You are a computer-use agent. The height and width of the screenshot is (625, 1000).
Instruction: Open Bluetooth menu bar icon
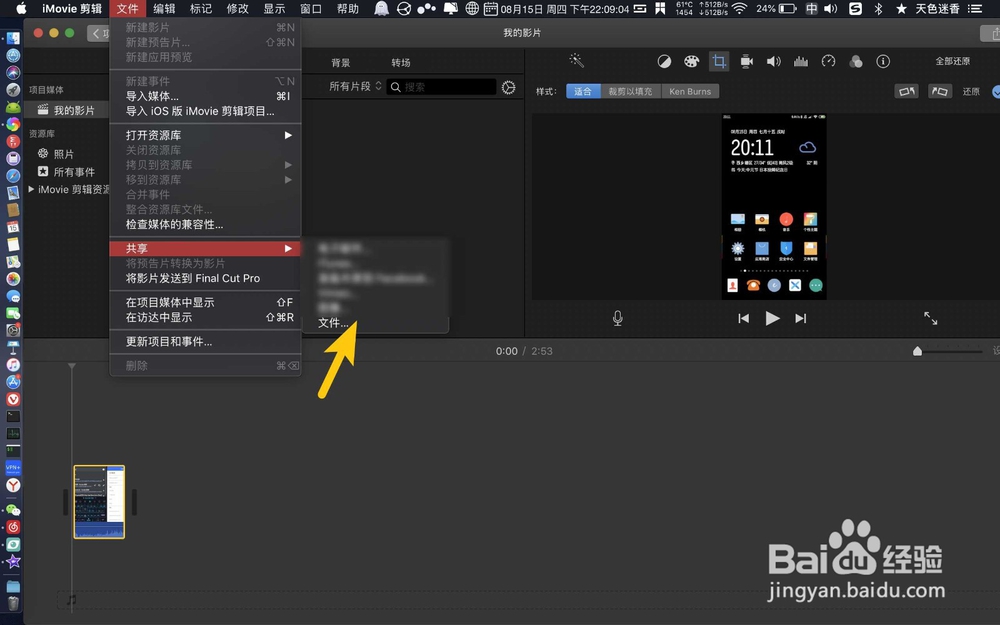(x=878, y=9)
